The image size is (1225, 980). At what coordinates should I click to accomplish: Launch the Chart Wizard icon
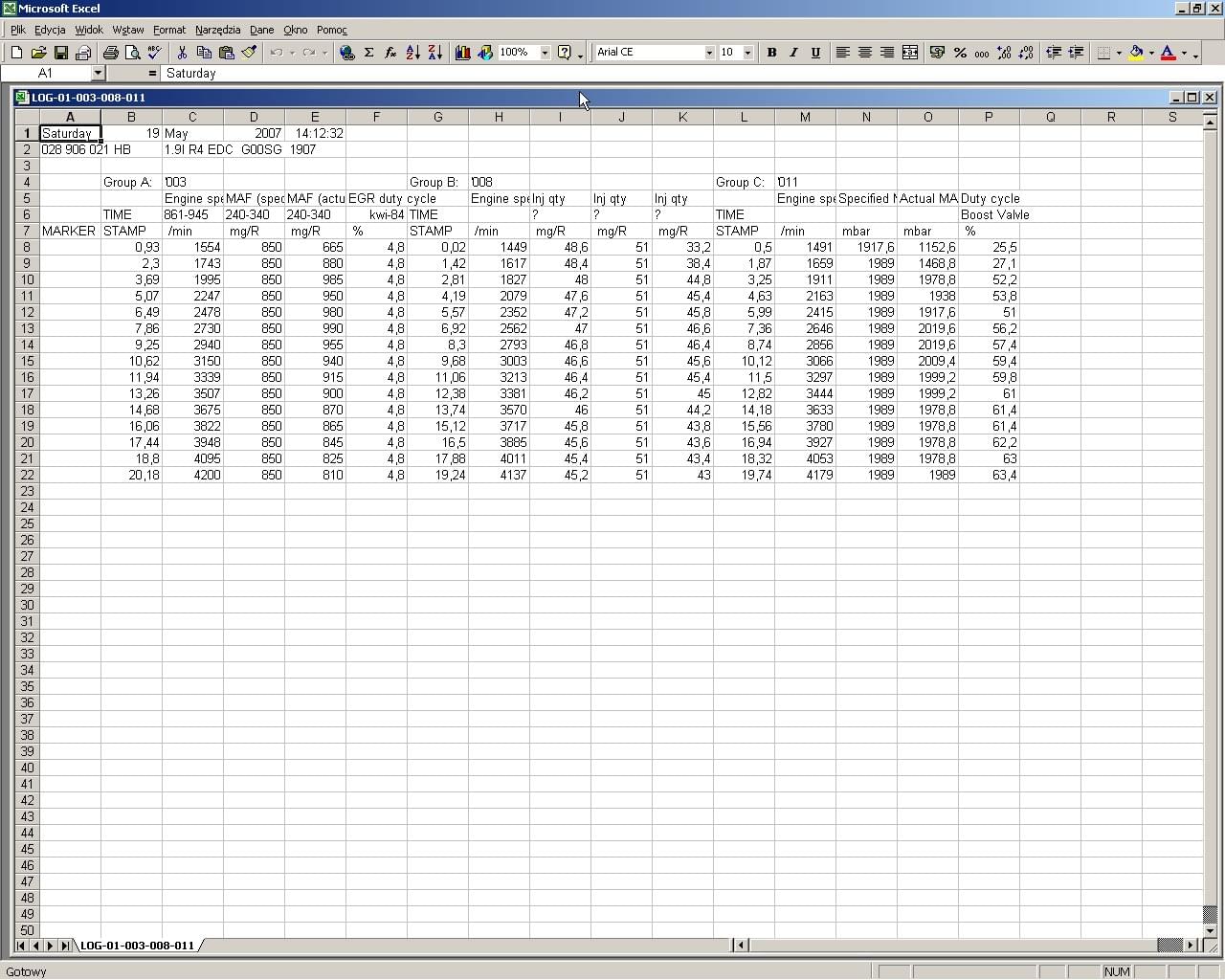(463, 53)
